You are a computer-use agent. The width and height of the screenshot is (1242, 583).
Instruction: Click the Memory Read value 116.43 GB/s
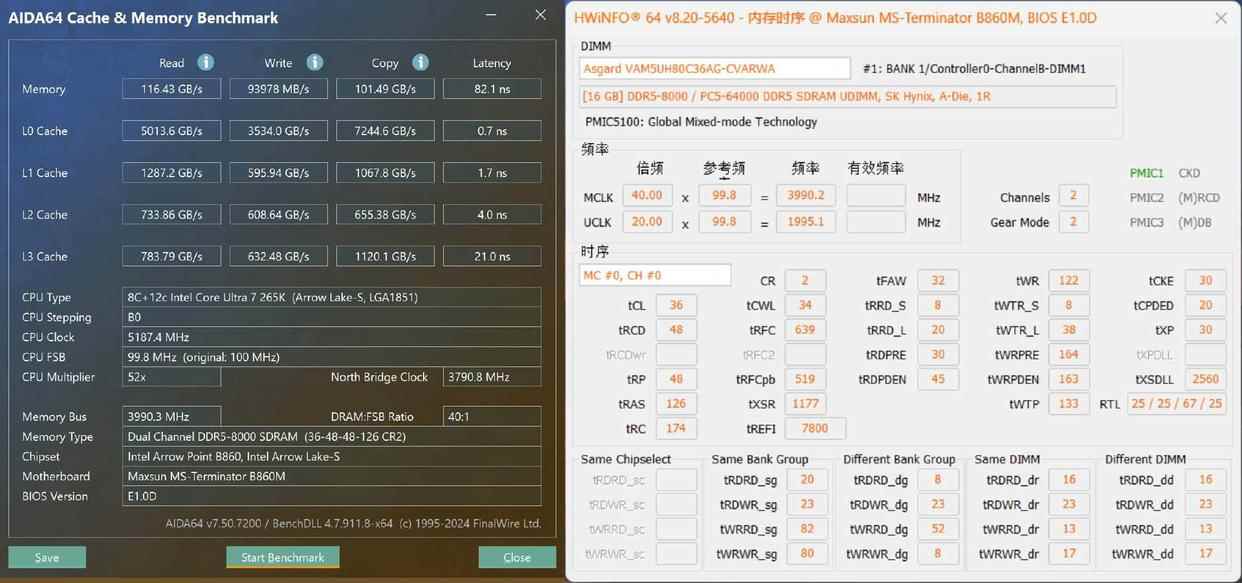[x=171, y=89]
